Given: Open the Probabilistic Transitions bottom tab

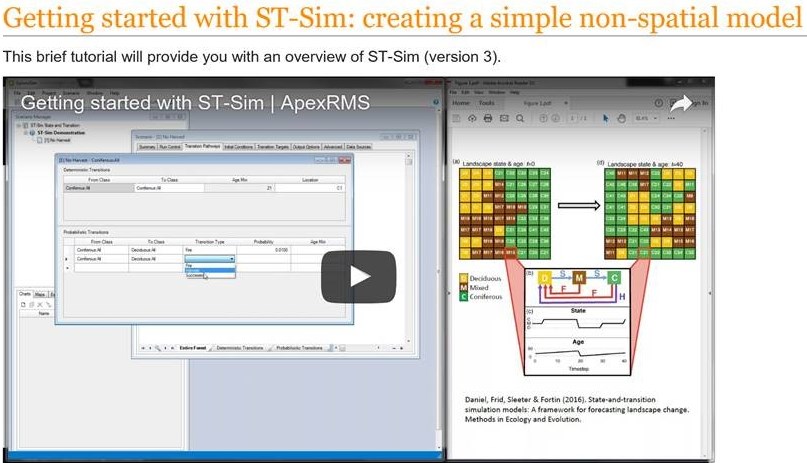Looking at the screenshot, I should [x=299, y=348].
